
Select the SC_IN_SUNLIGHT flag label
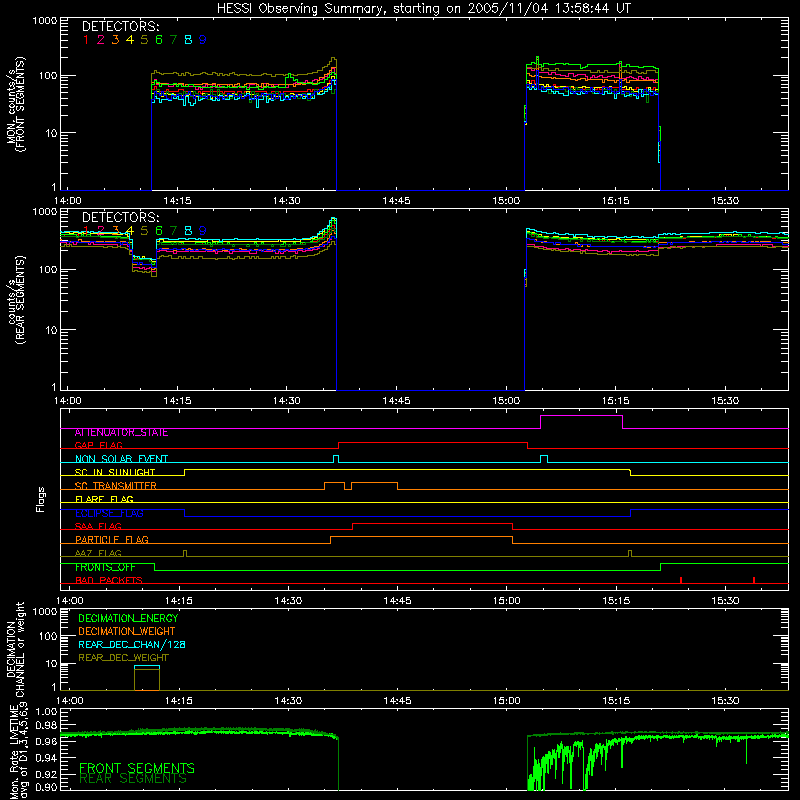(x=115, y=472)
